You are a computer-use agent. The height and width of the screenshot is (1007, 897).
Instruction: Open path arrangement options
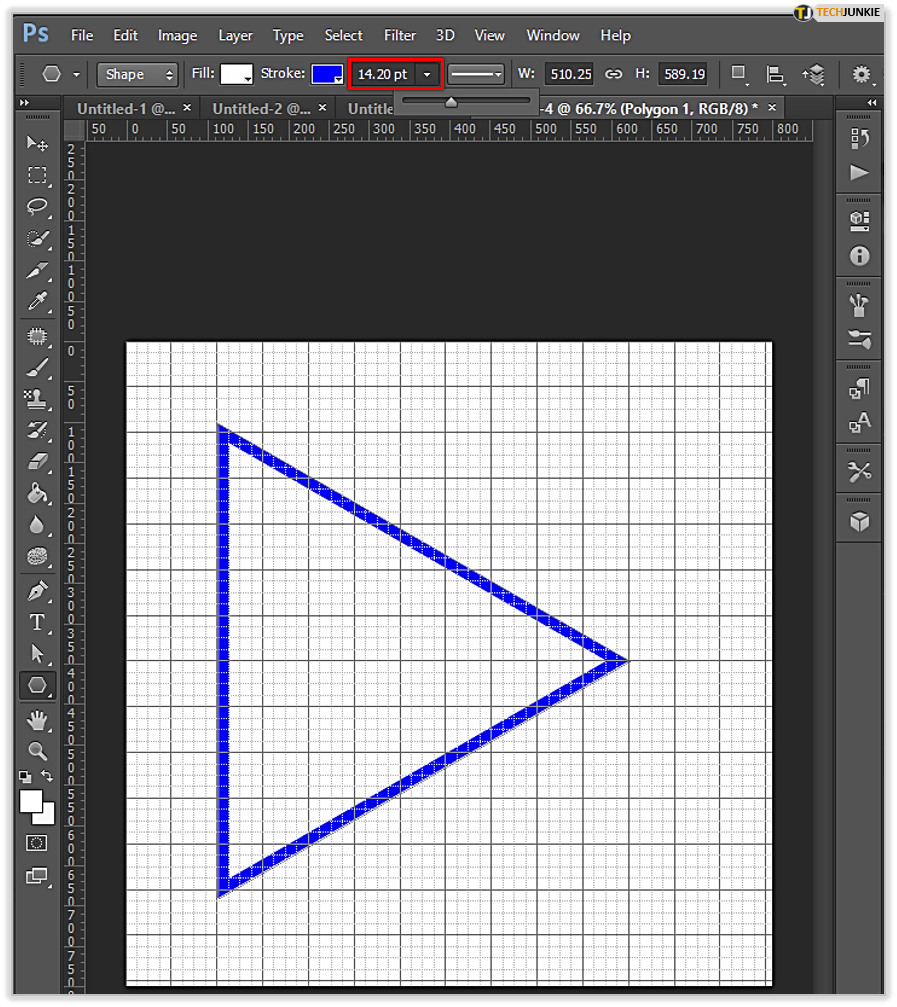(813, 74)
